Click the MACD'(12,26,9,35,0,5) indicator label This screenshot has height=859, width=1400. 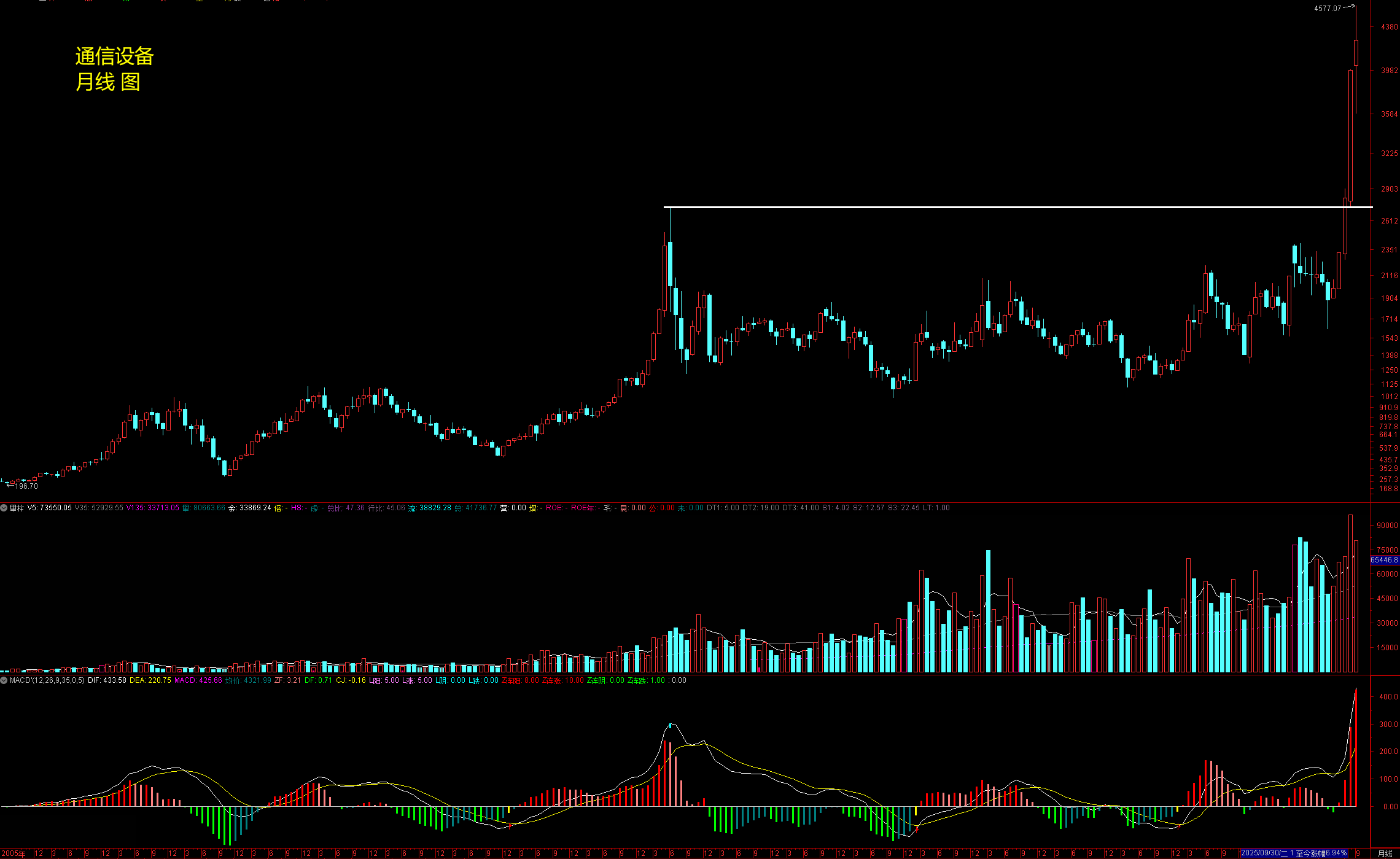[x=47, y=680]
